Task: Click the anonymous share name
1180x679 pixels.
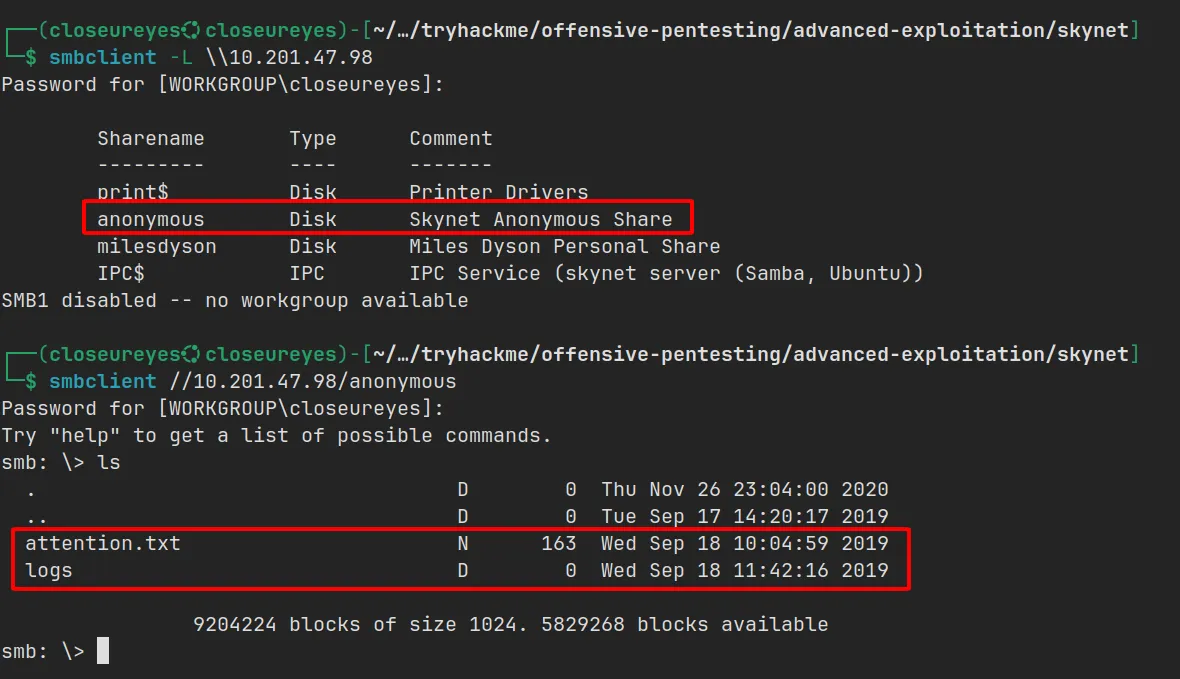Action: pos(150,219)
